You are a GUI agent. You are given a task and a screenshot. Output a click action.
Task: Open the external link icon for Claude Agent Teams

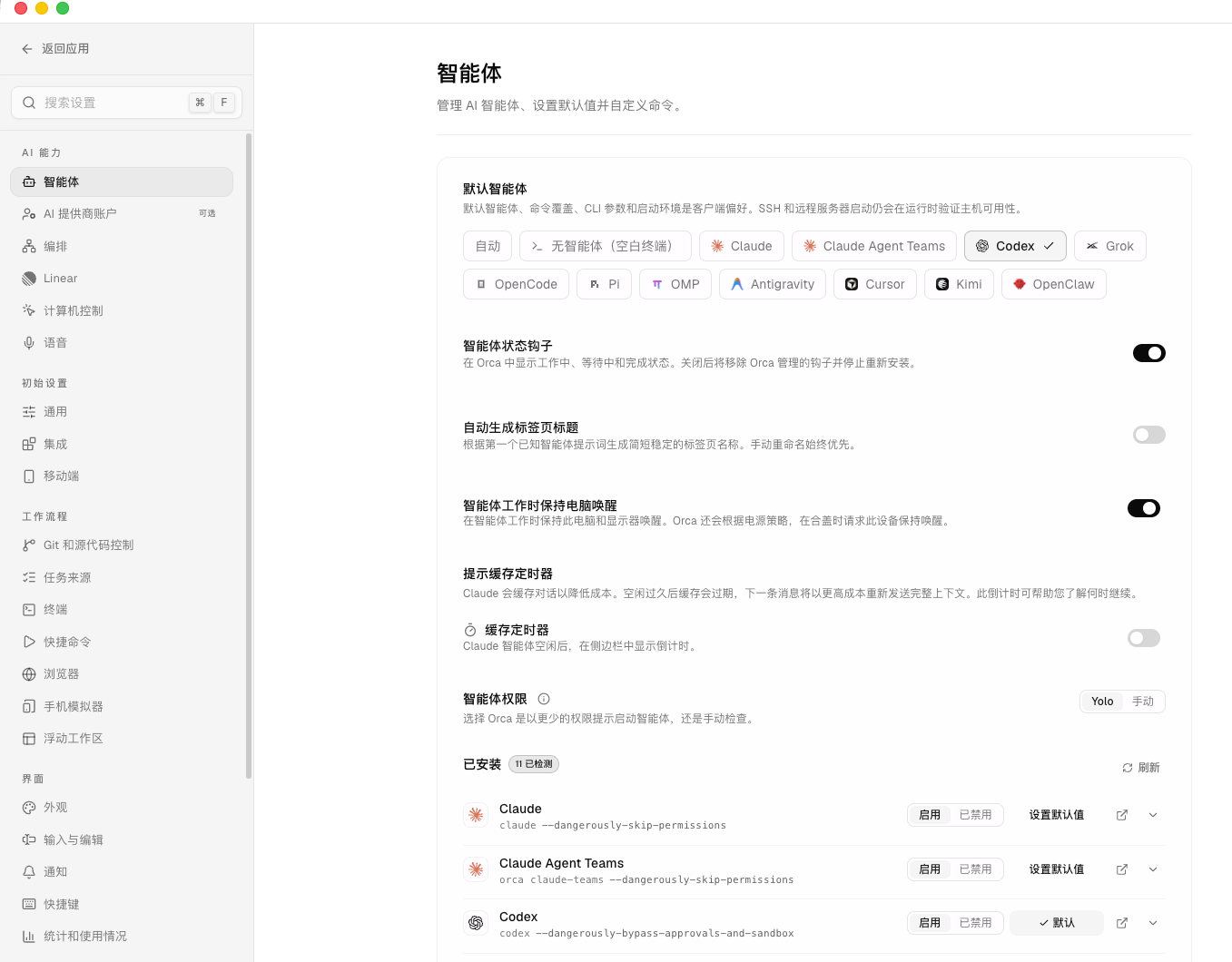[x=1122, y=869]
